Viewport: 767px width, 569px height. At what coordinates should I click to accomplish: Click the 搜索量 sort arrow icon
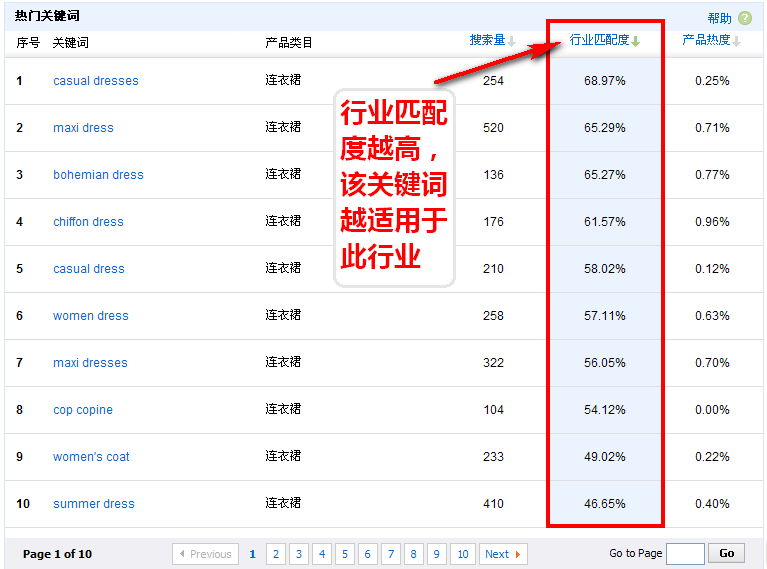click(x=512, y=41)
